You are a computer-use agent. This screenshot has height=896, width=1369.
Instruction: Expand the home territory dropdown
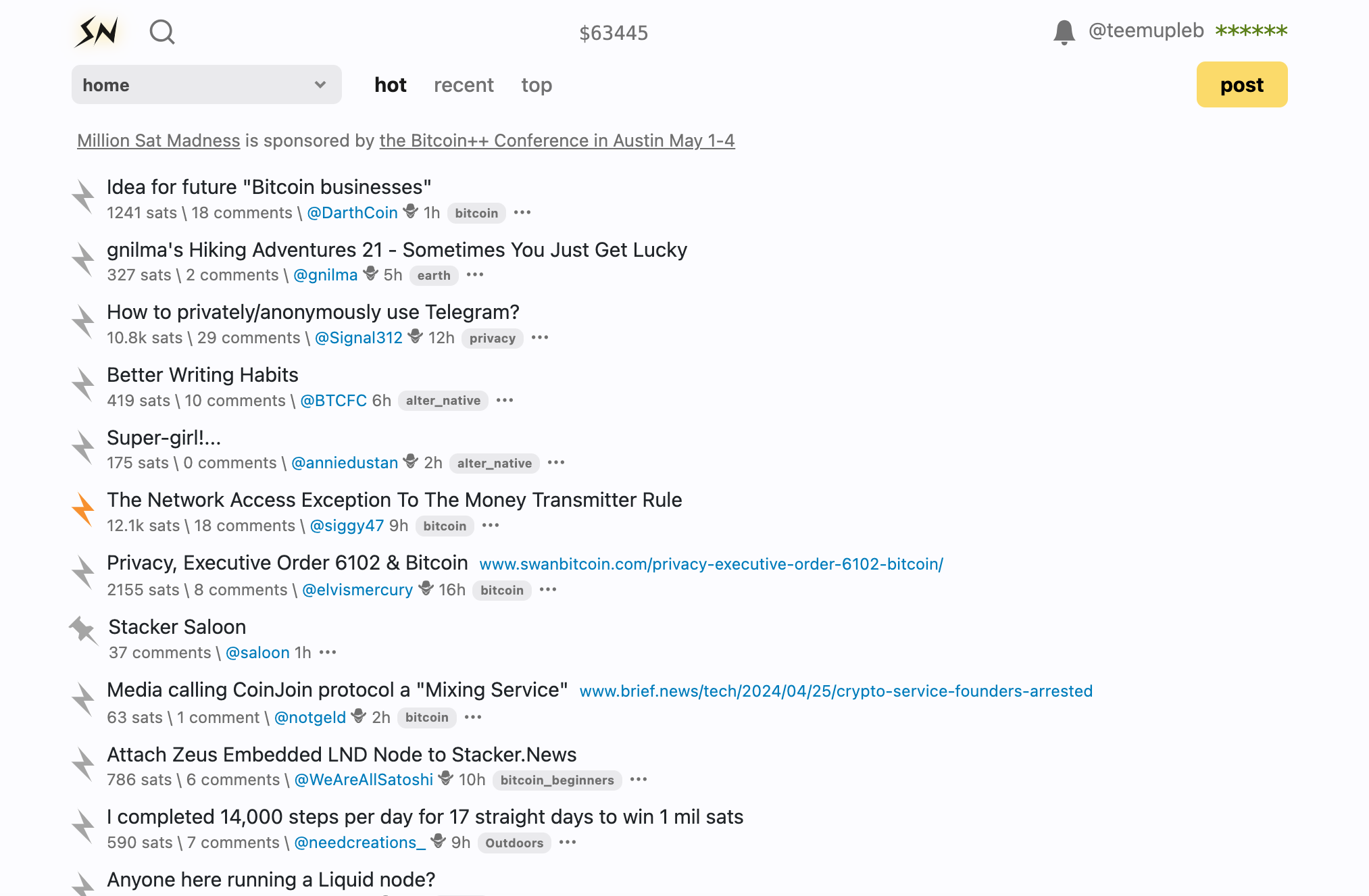206,85
